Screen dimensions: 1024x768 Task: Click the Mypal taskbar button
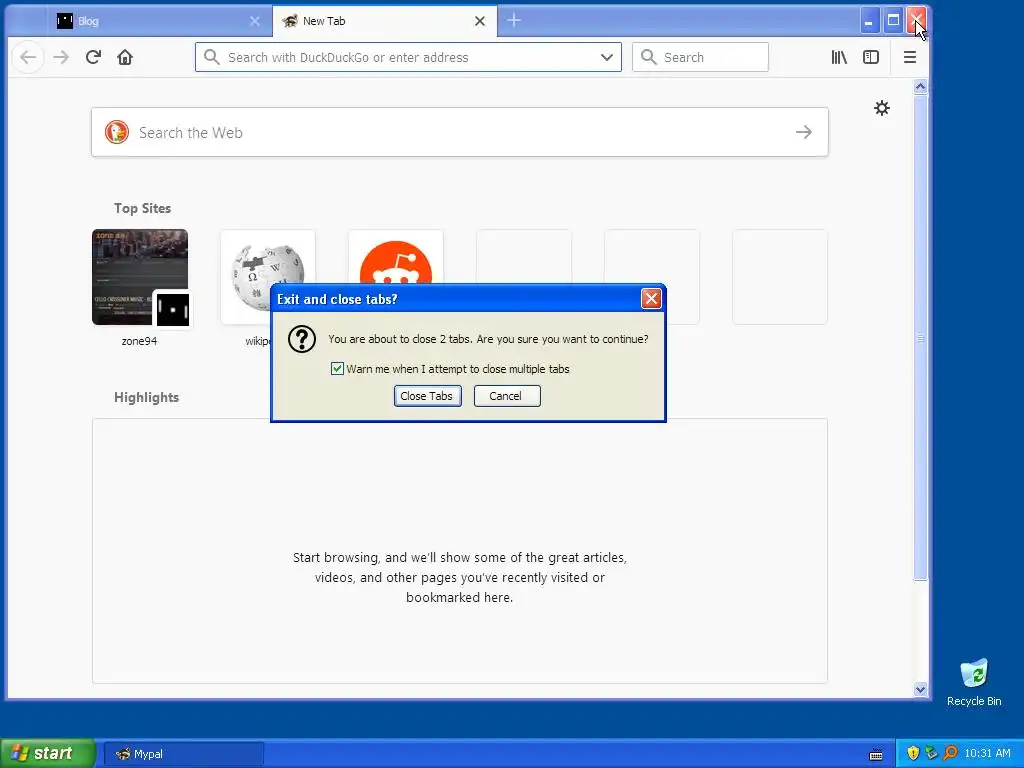(184, 754)
